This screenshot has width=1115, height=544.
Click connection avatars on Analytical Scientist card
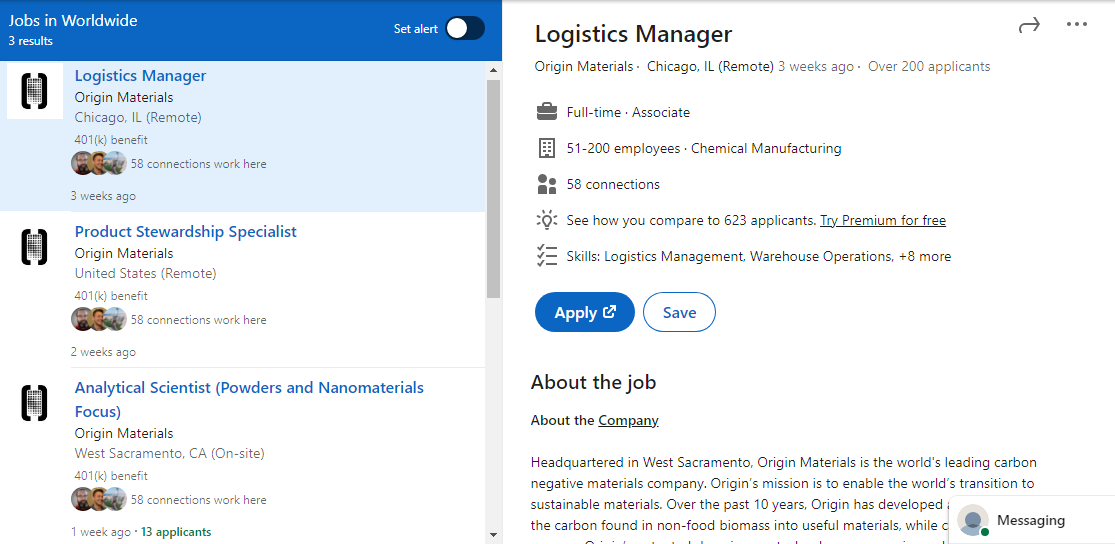coord(99,499)
